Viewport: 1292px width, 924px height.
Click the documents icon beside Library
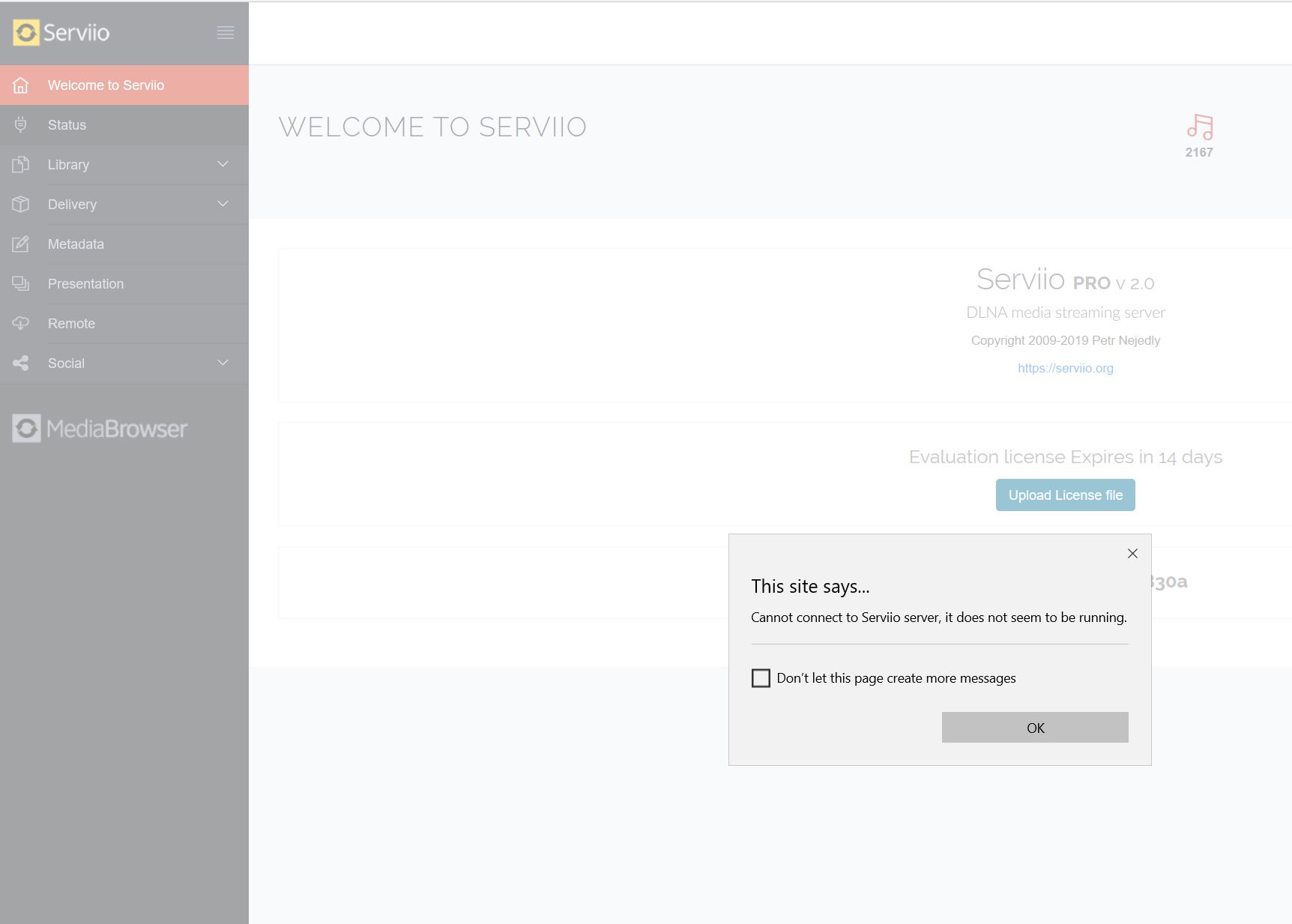click(x=21, y=165)
